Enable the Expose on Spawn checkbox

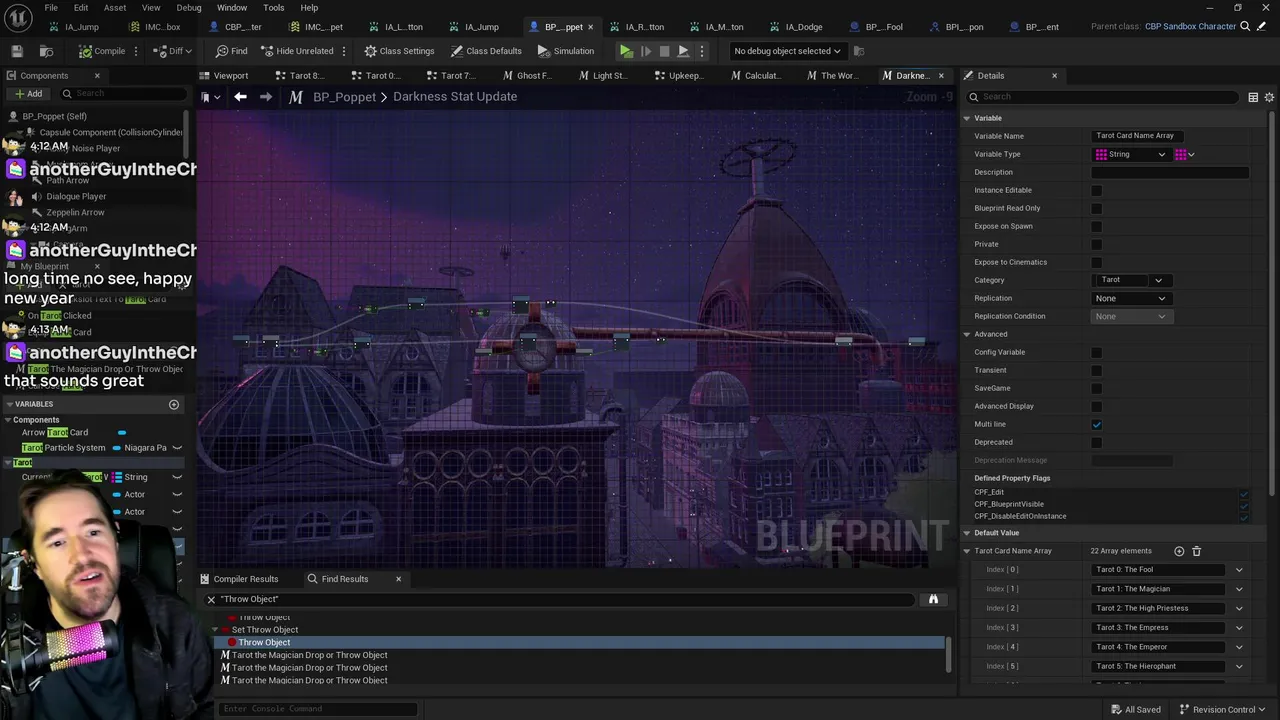(x=1097, y=226)
